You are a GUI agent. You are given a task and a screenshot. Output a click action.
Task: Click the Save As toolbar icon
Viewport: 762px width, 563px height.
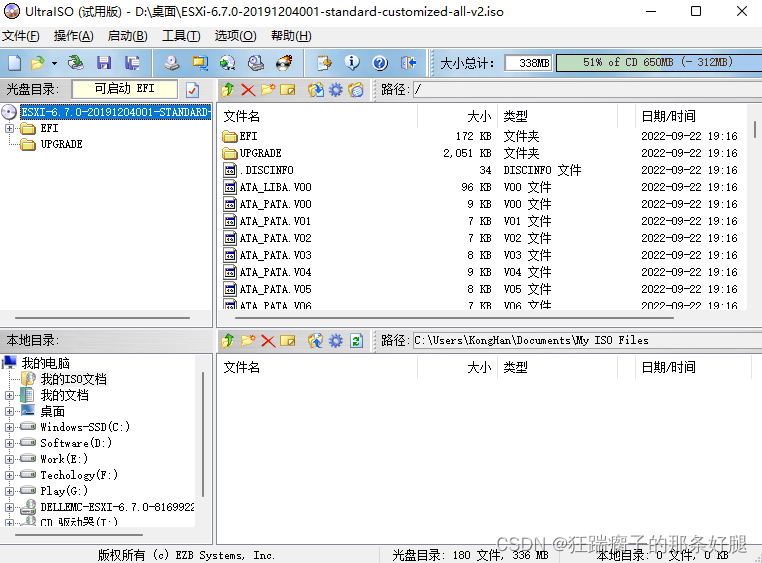tap(132, 63)
